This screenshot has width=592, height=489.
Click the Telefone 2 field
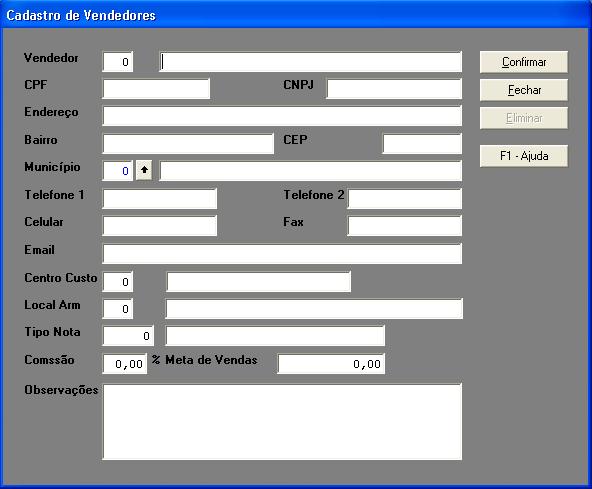(x=404, y=199)
